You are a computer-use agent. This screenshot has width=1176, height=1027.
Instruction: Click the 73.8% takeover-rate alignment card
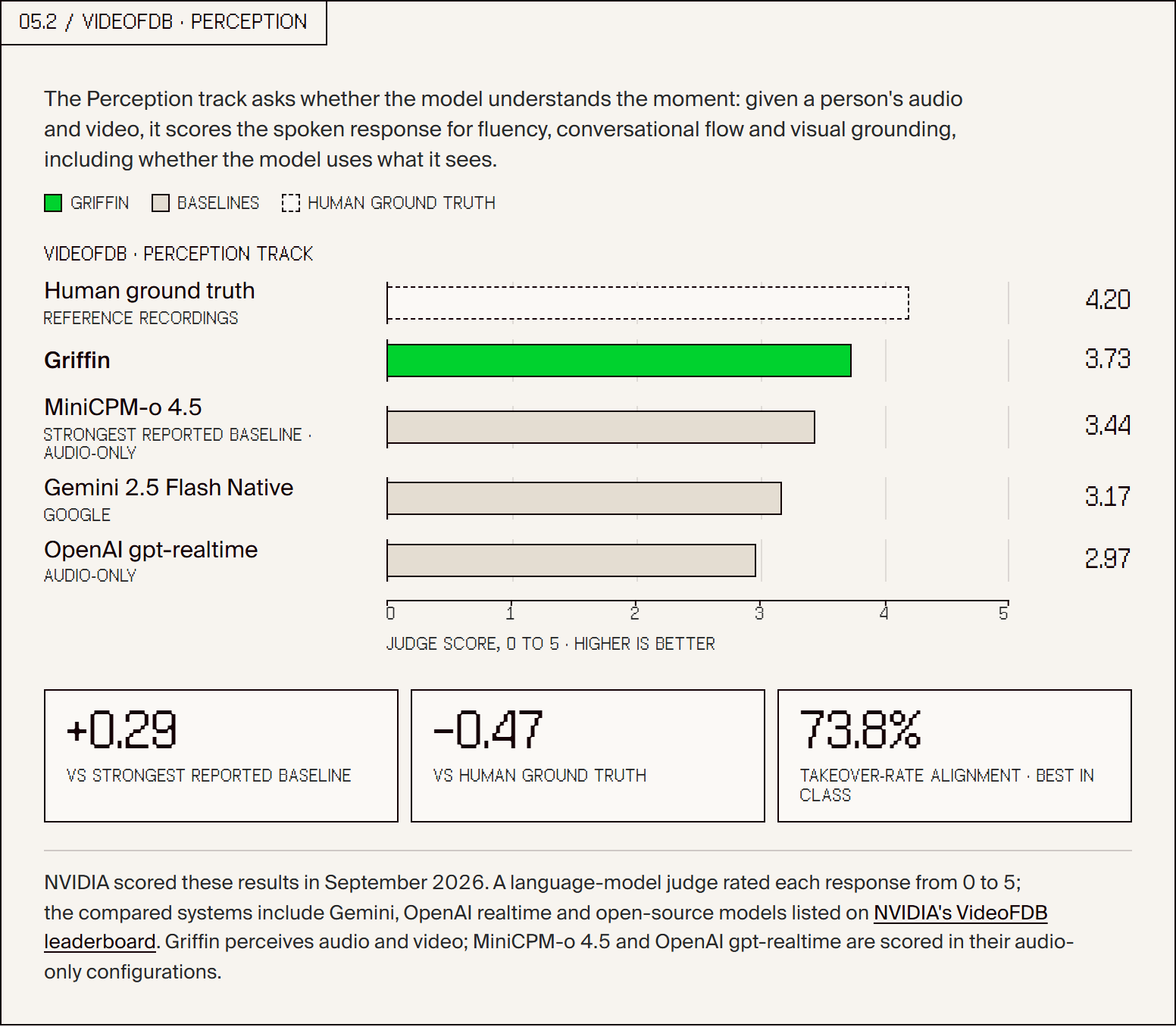(955, 756)
